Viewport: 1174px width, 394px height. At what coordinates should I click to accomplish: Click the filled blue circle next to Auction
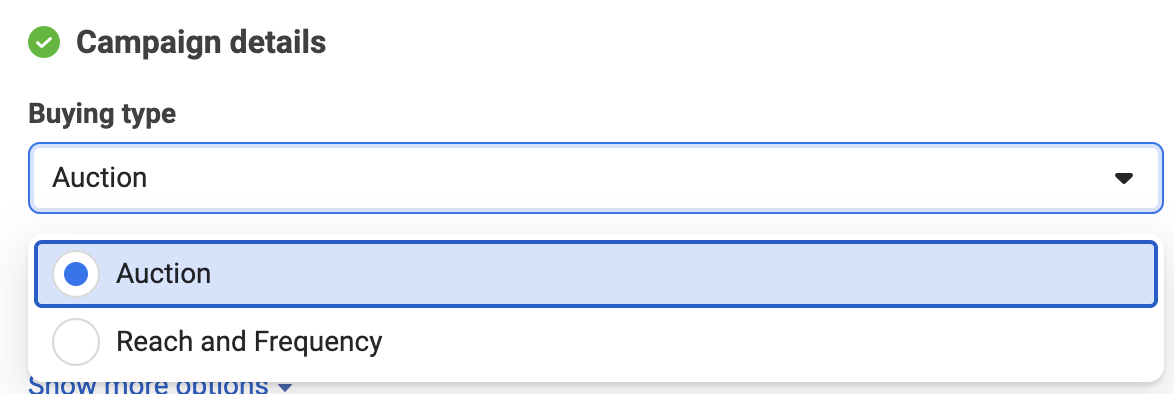76,274
